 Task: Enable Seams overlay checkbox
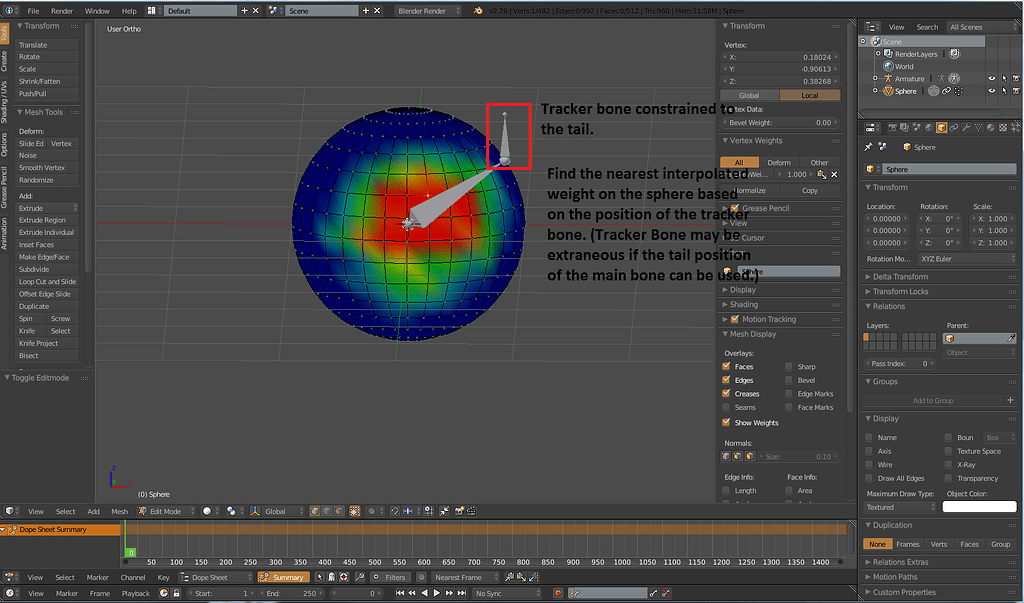coord(726,407)
